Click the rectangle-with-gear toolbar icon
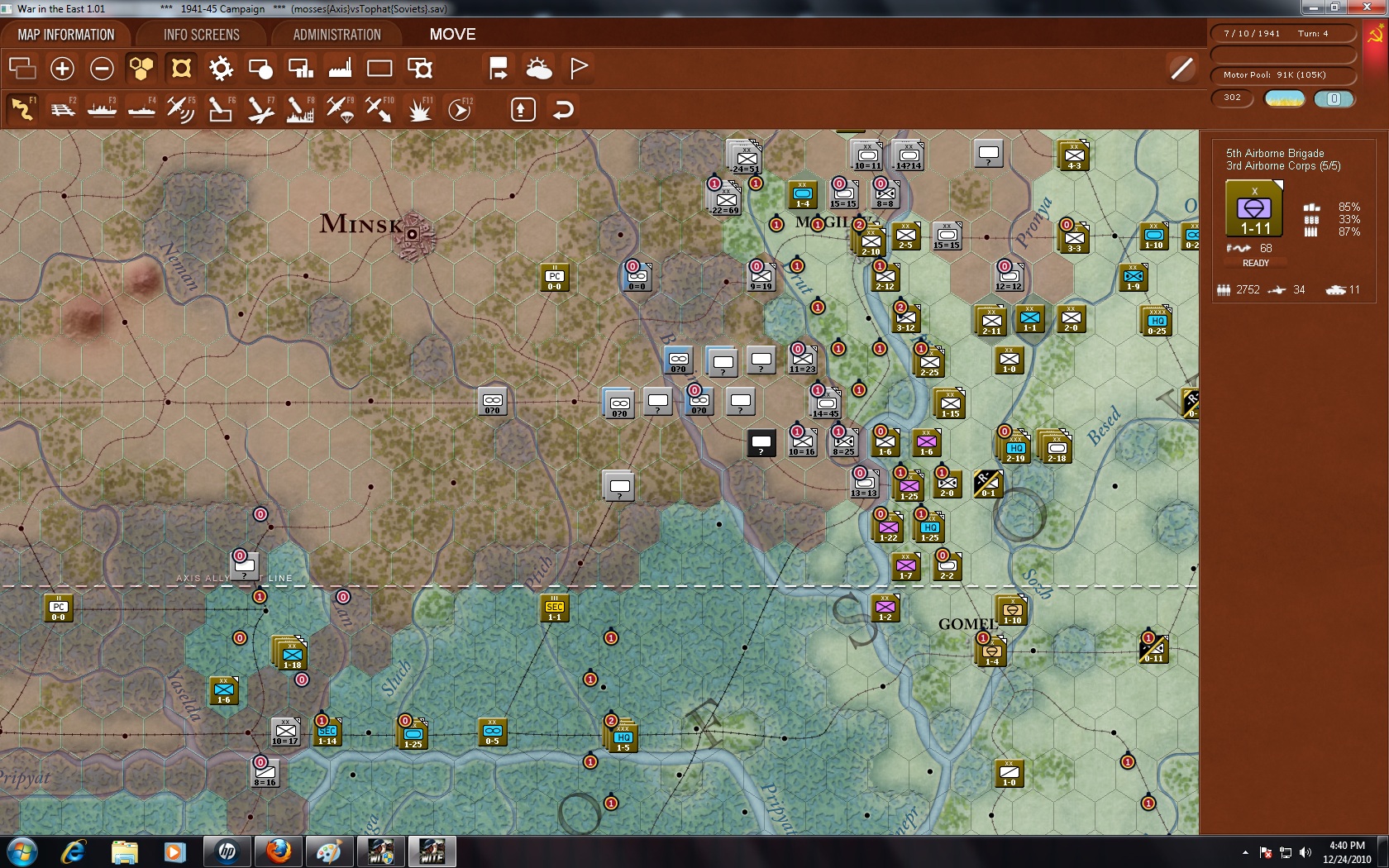 click(x=420, y=69)
